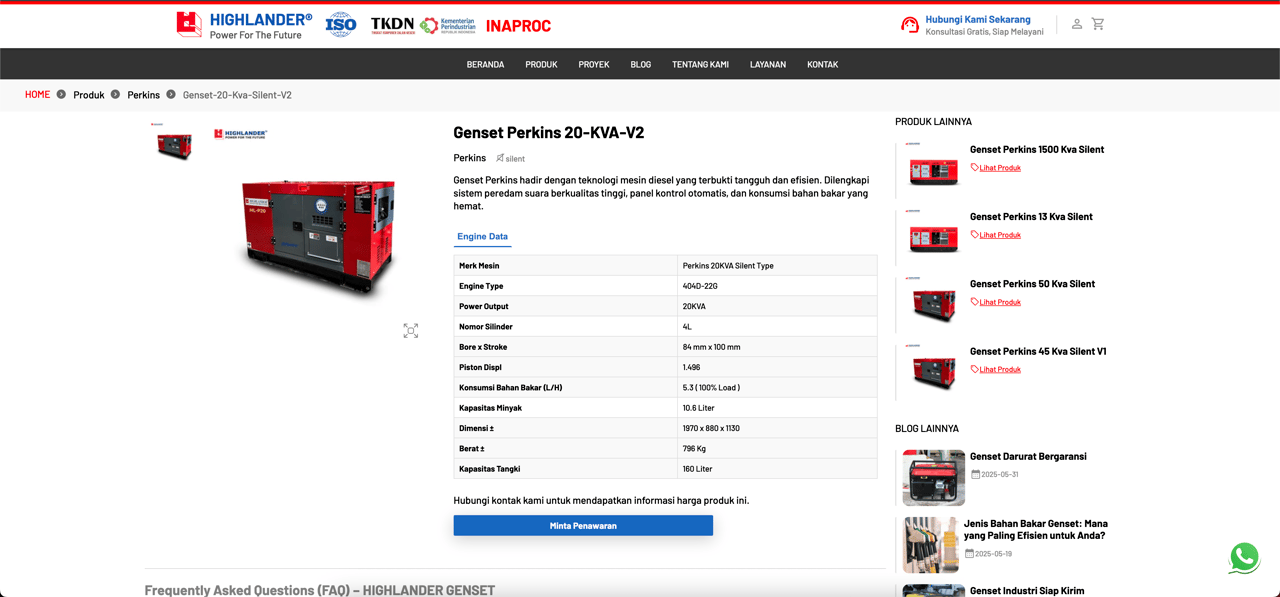Click the red headset support icon
This screenshot has height=597, width=1280.
tap(908, 23)
